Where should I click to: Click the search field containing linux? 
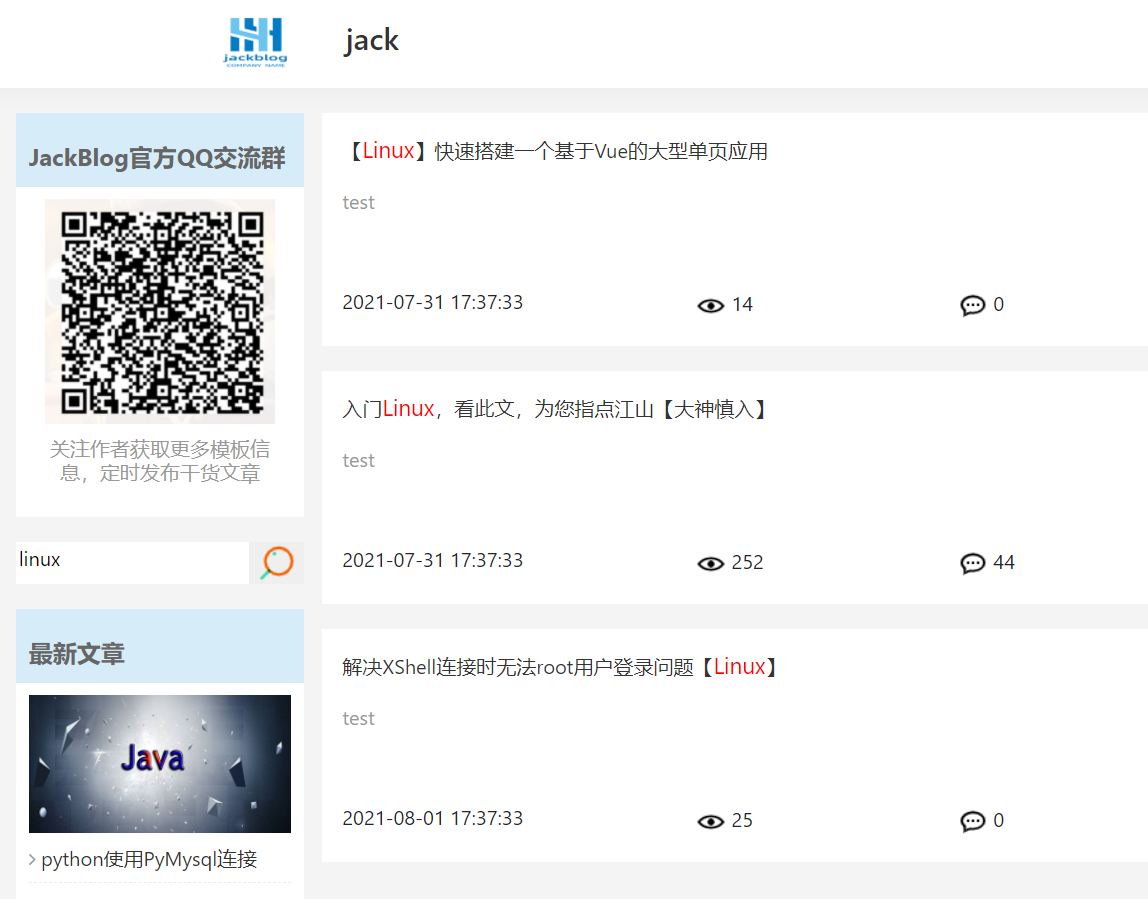pyautogui.click(x=133, y=562)
